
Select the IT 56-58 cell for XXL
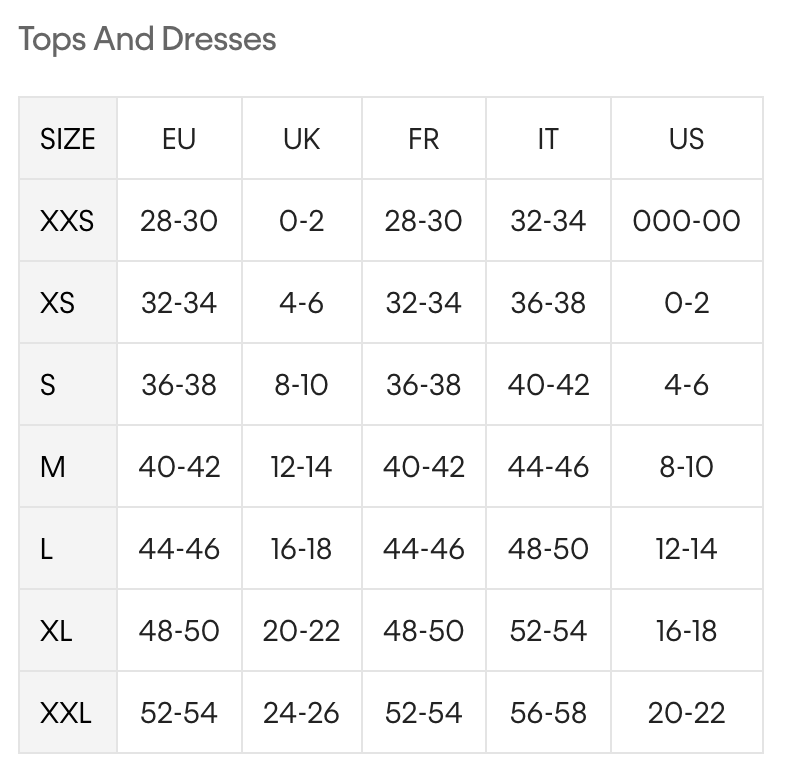(x=547, y=713)
